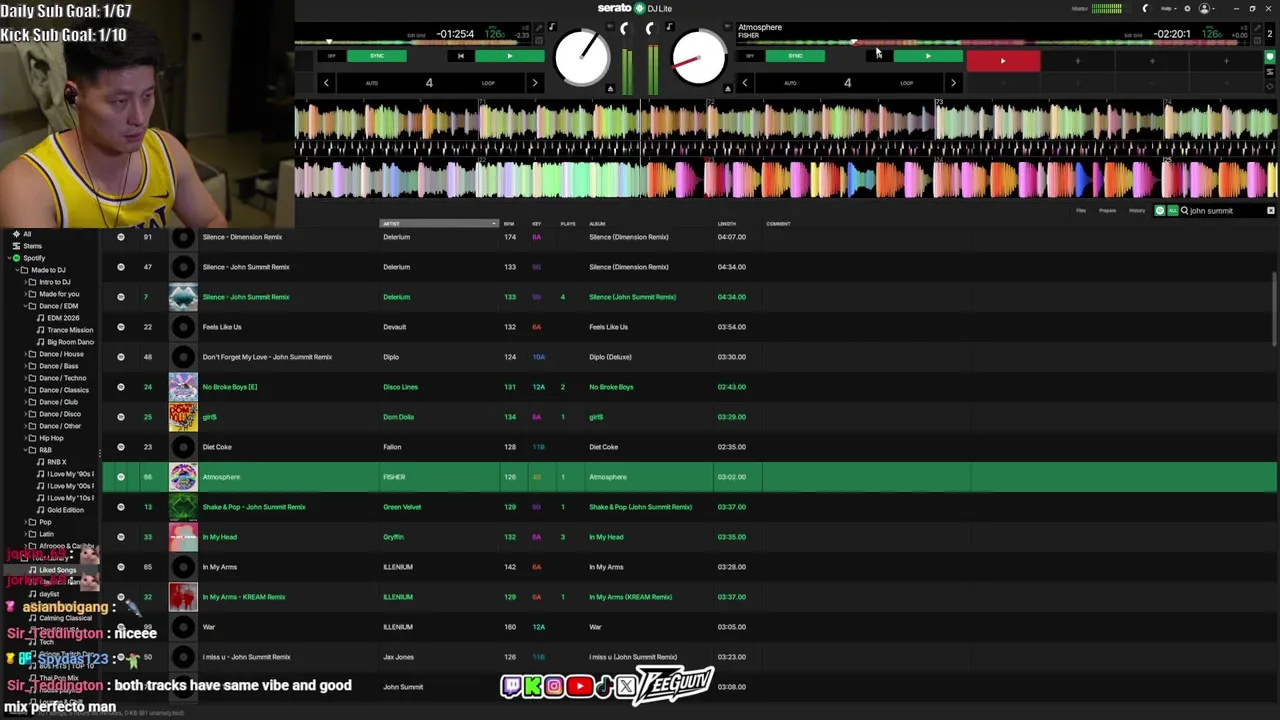Increase right deck auto loop length
The image size is (1280, 720).
tap(953, 83)
